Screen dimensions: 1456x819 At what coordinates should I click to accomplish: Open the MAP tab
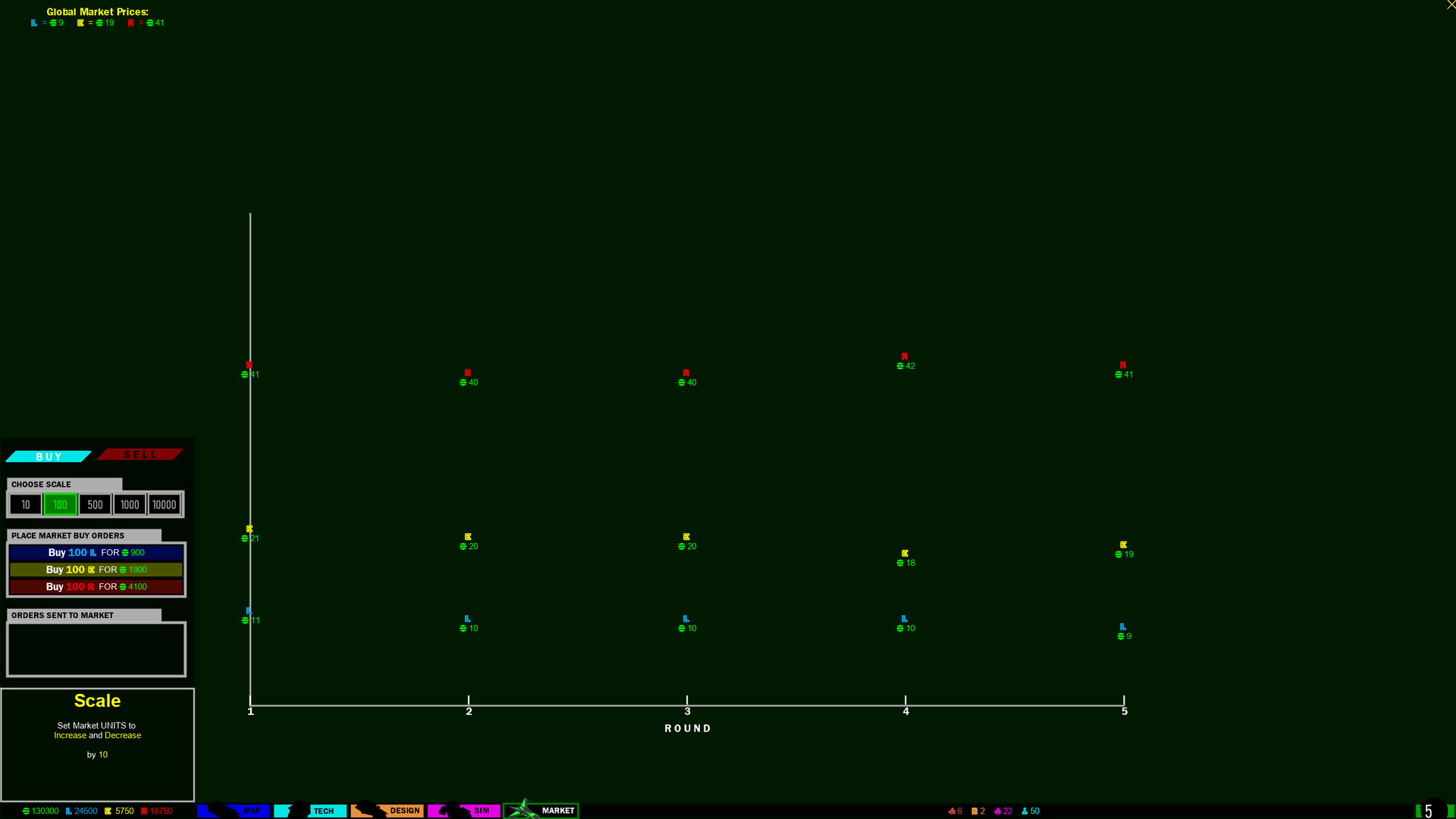[x=234, y=811]
